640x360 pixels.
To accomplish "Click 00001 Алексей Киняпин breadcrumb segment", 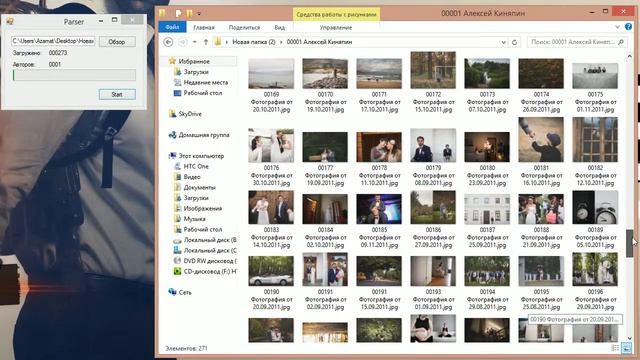I will coord(319,42).
